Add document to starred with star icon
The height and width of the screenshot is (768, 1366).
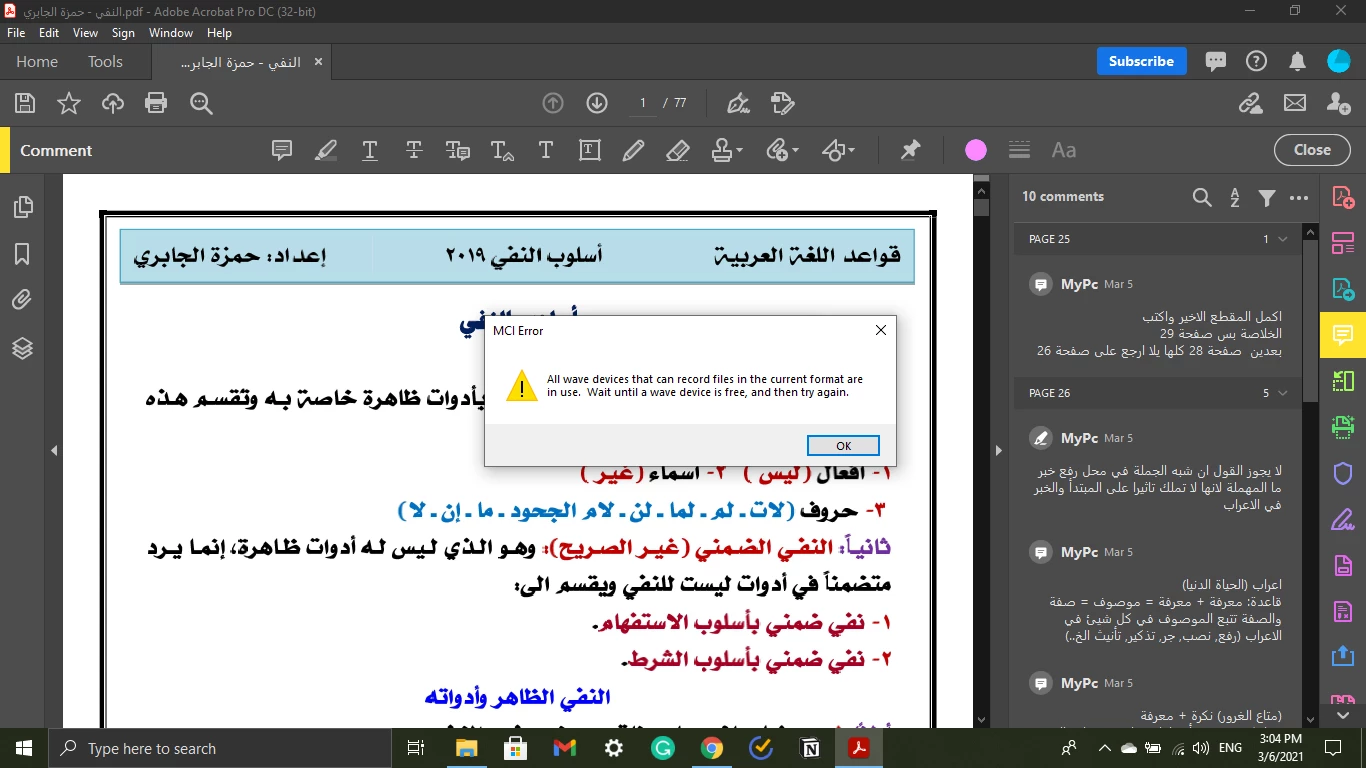(69, 103)
